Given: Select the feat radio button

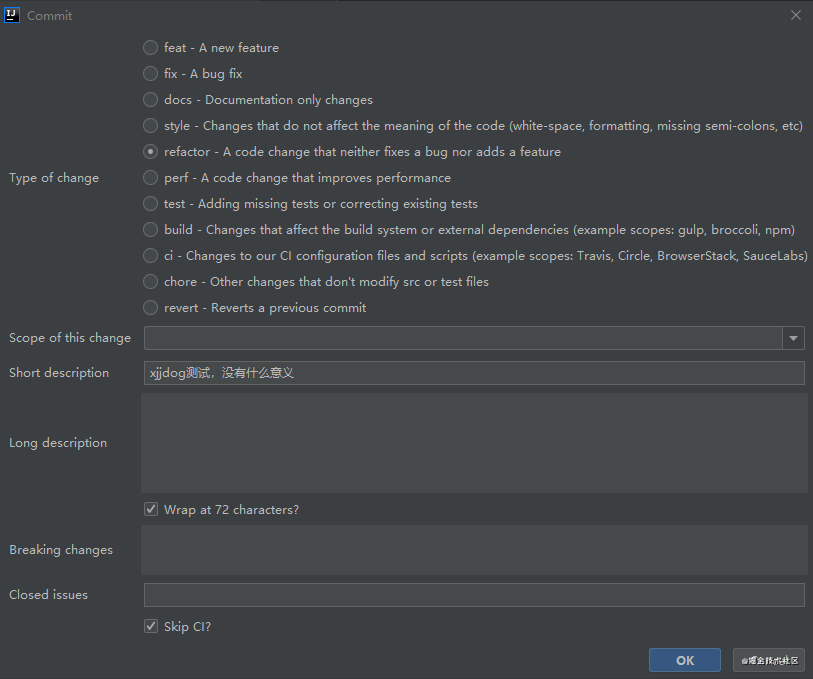Looking at the screenshot, I should pos(150,48).
